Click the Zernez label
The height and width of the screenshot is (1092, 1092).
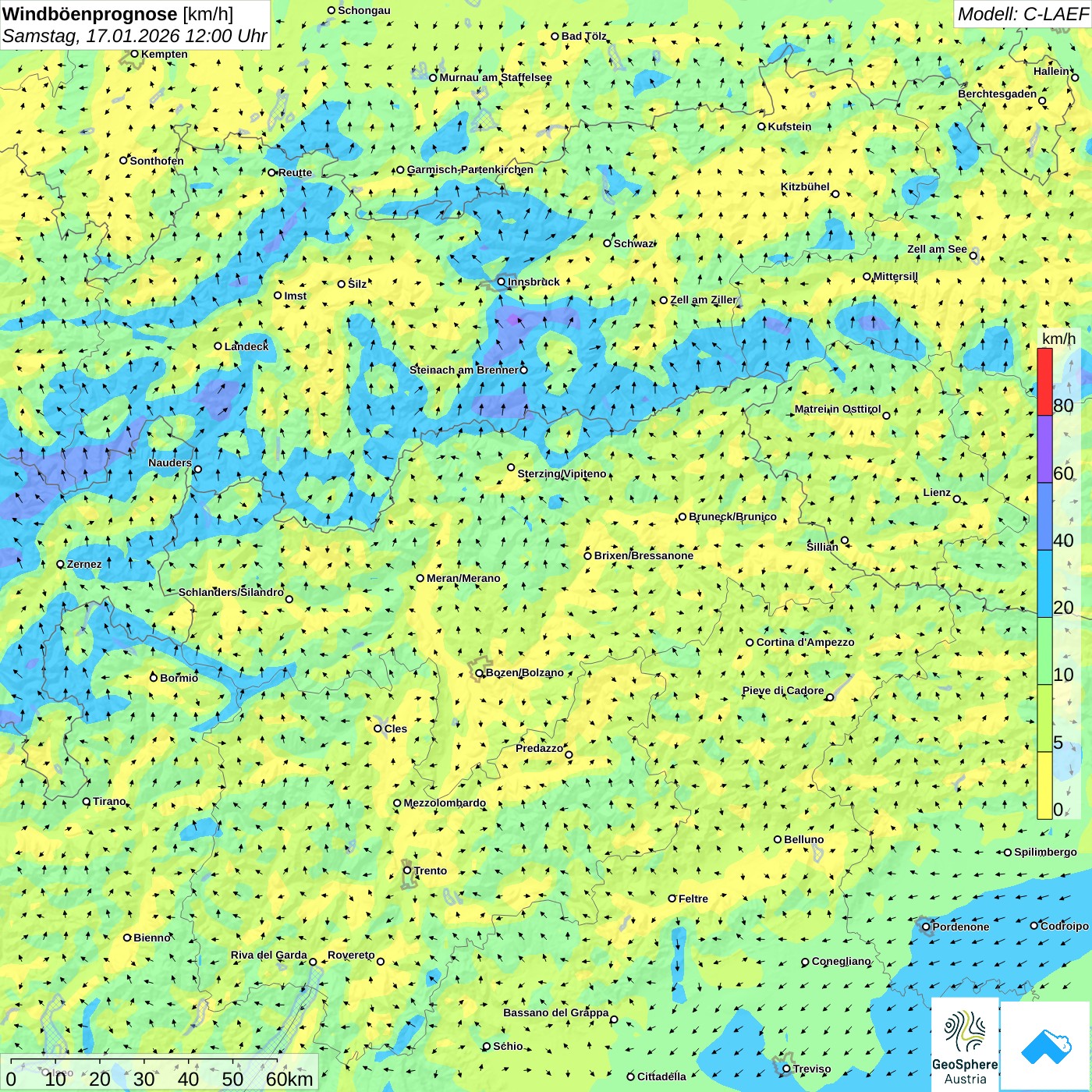coord(84,564)
